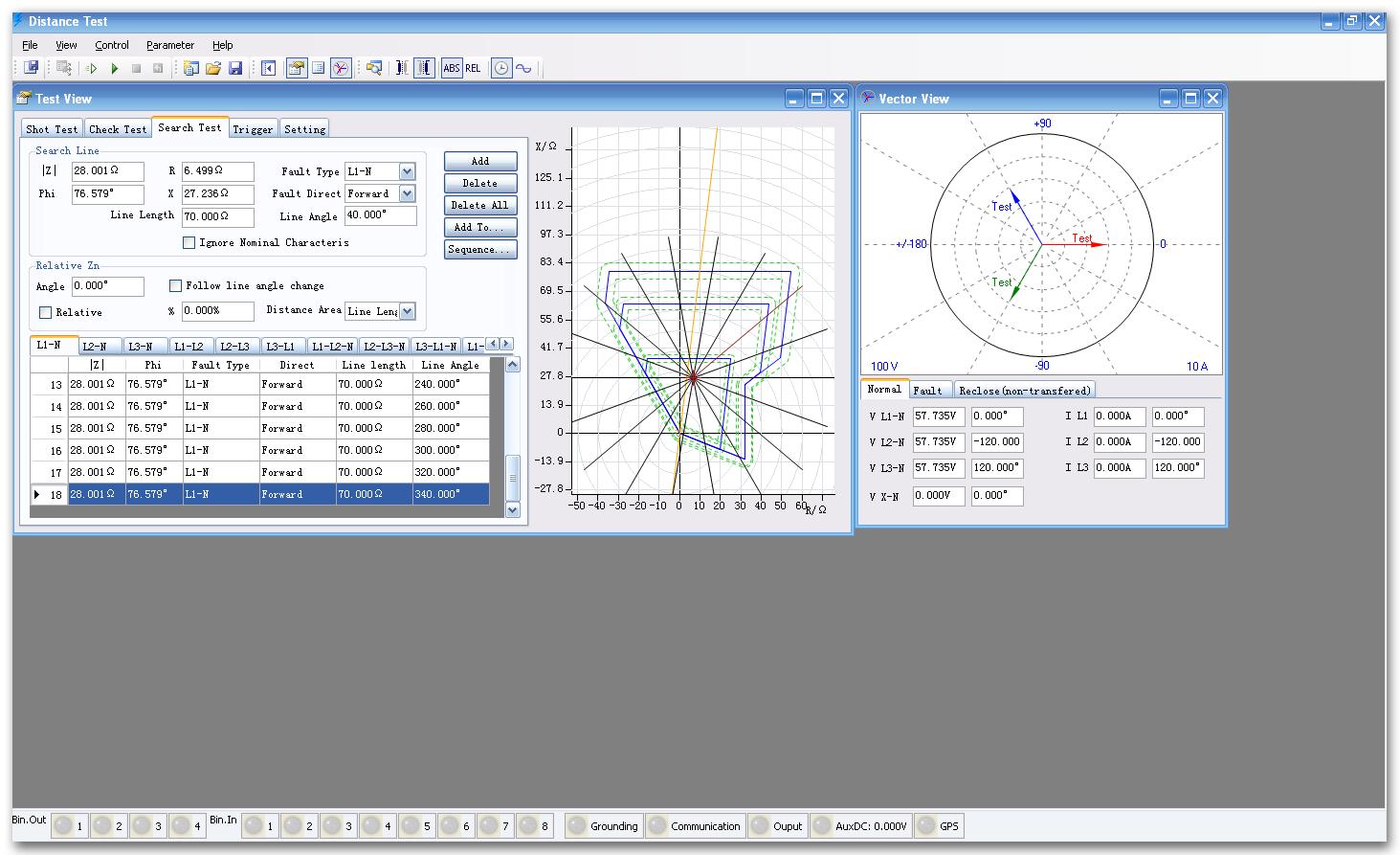Open the Parameter menu
The height and width of the screenshot is (855, 1400).
(x=170, y=45)
